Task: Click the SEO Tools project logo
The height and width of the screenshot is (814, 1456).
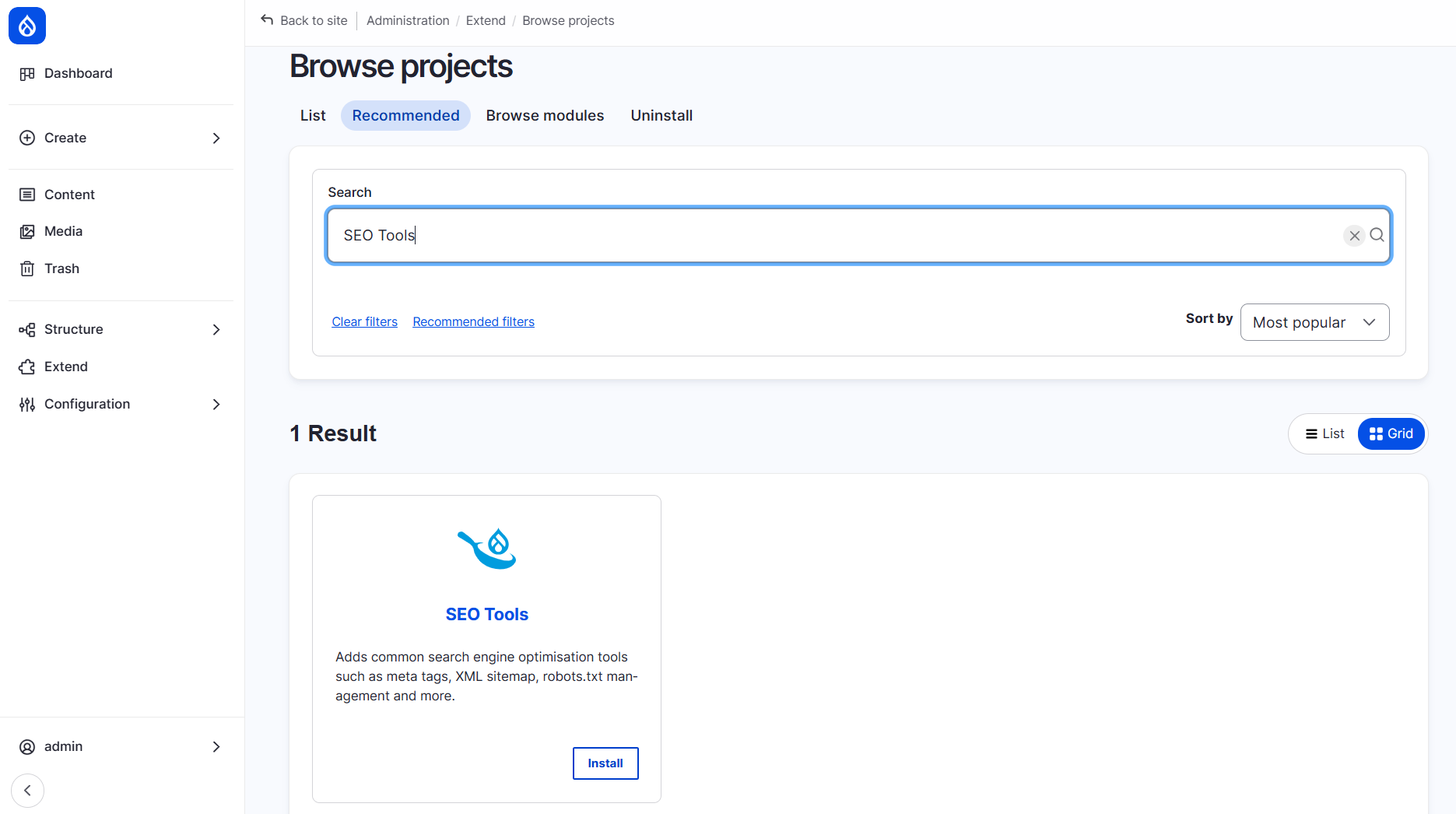Action: 486,549
